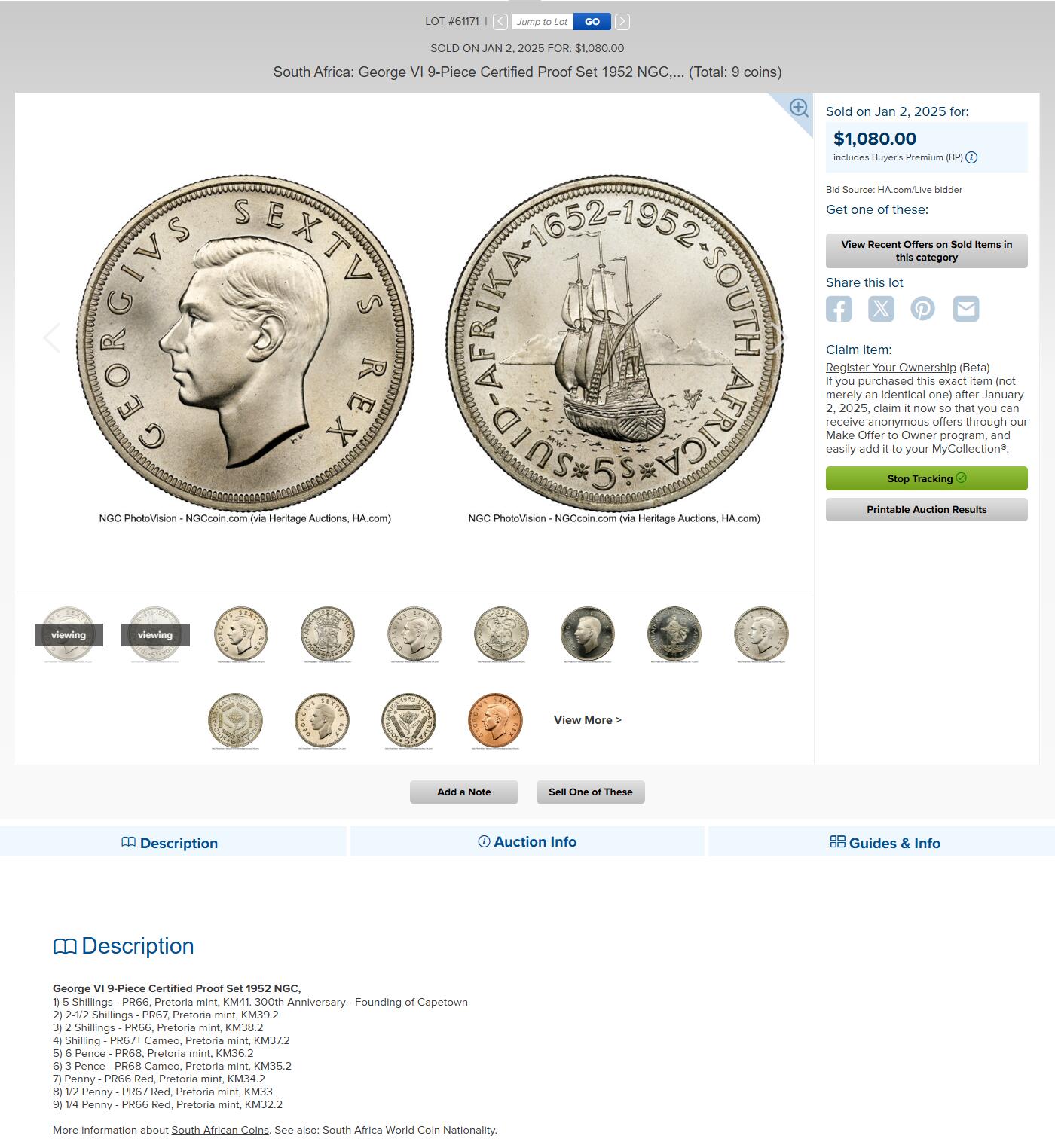Click the GO button
The image size is (1055, 1148).
pyautogui.click(x=592, y=22)
